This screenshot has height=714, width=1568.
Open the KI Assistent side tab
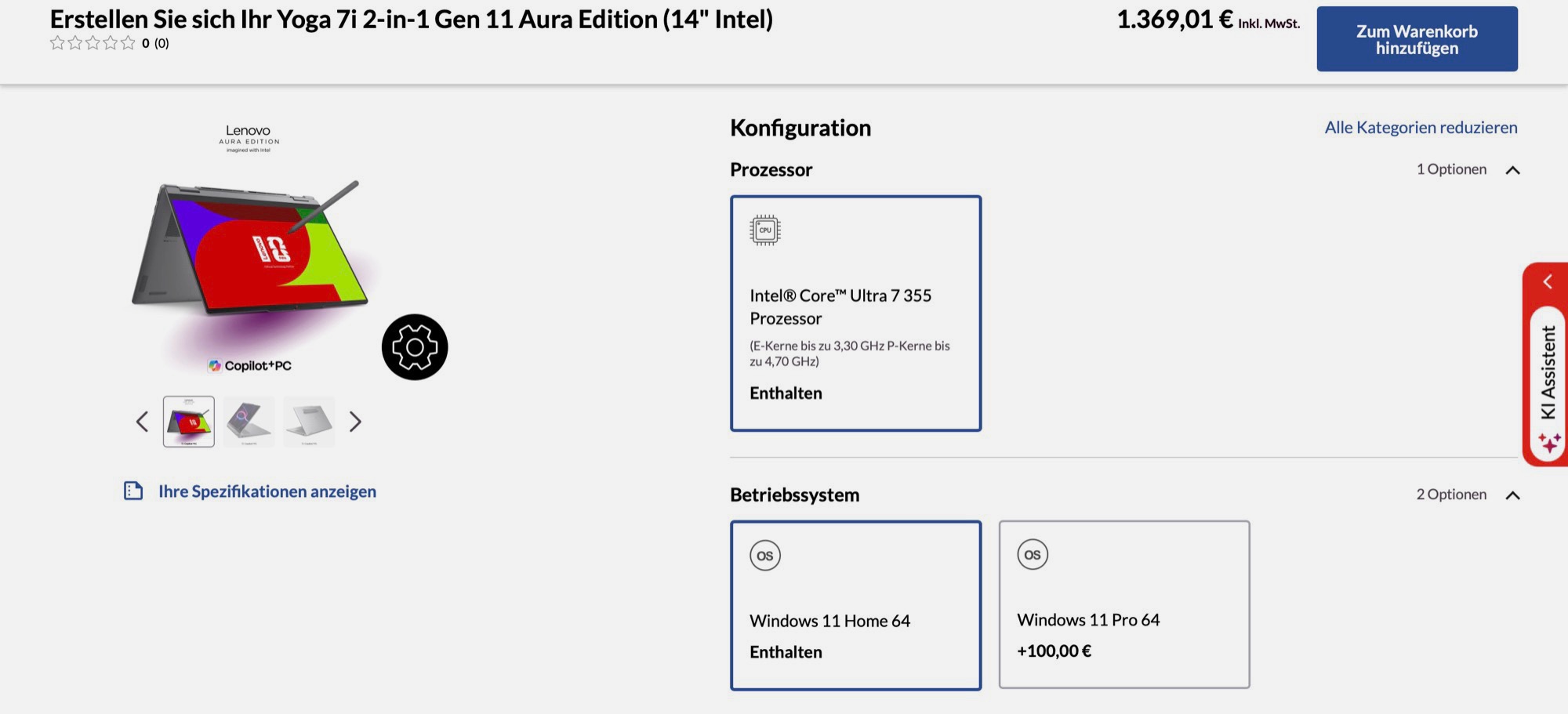[x=1548, y=372]
